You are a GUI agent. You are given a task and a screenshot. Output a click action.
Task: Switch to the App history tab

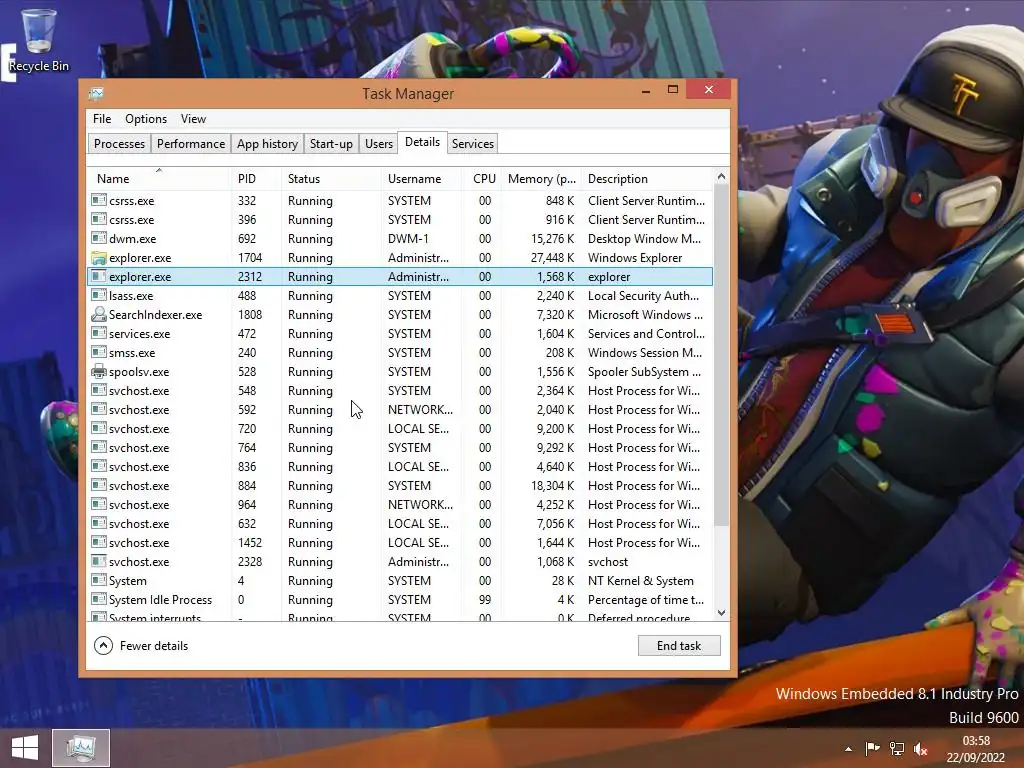[267, 144]
